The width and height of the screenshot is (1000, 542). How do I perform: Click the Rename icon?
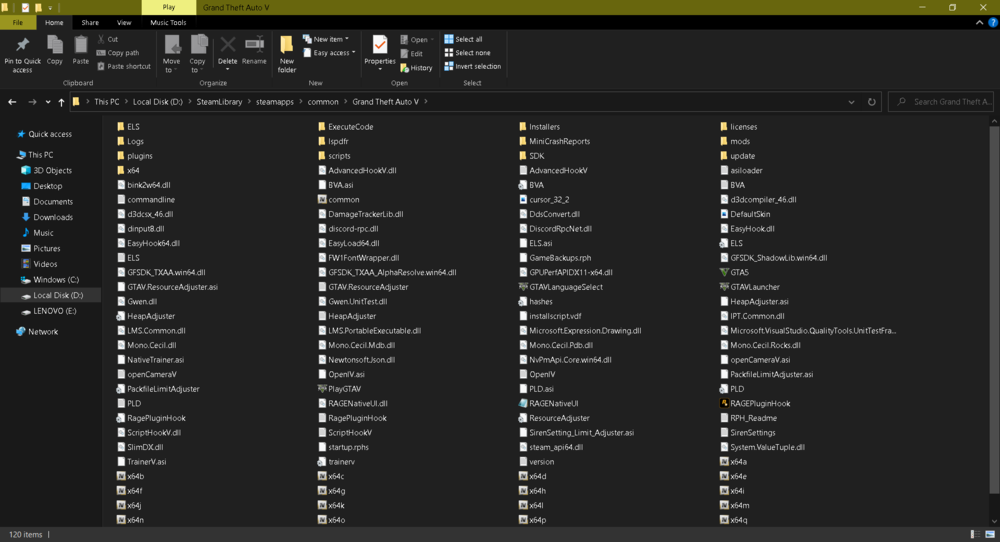point(254,44)
